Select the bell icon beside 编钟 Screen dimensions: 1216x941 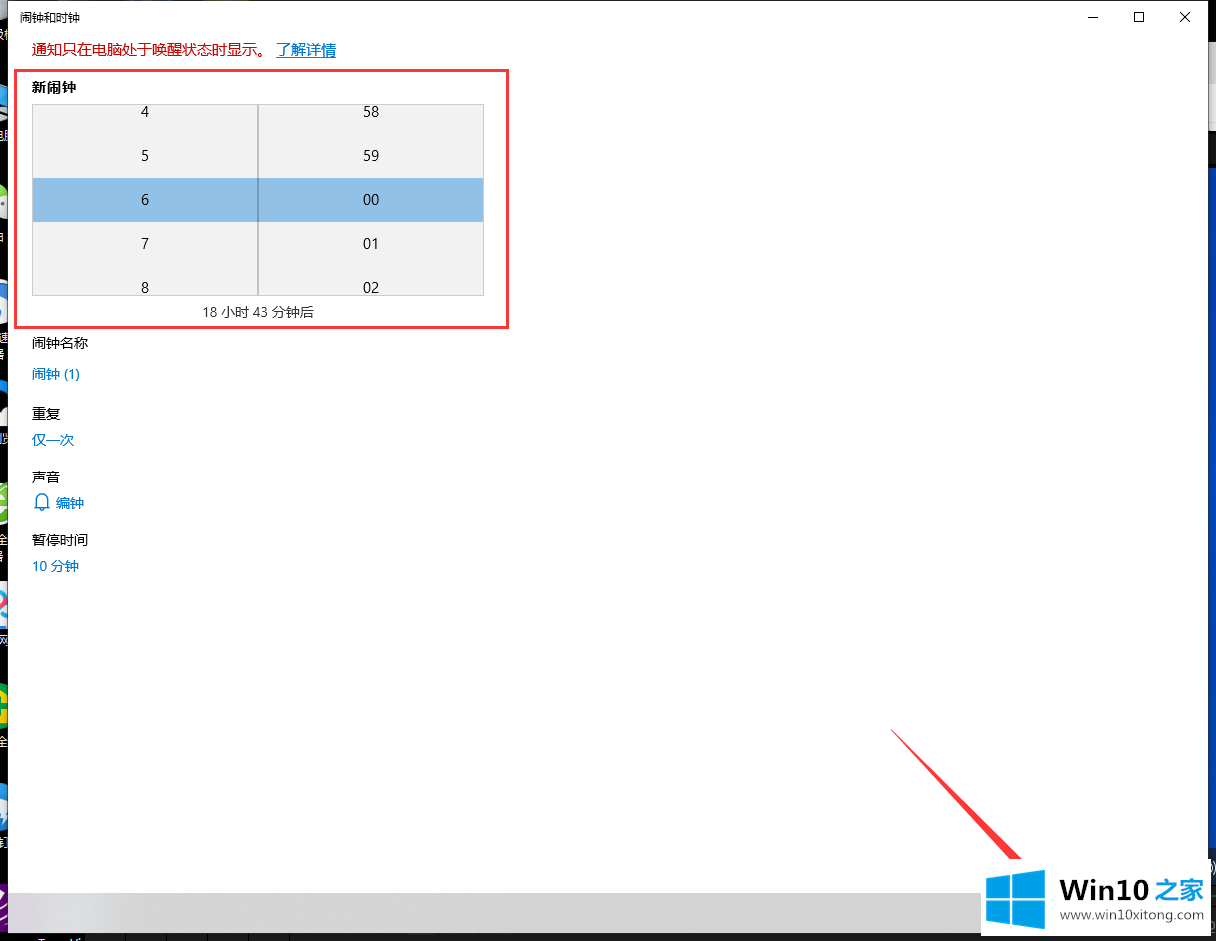coord(41,502)
